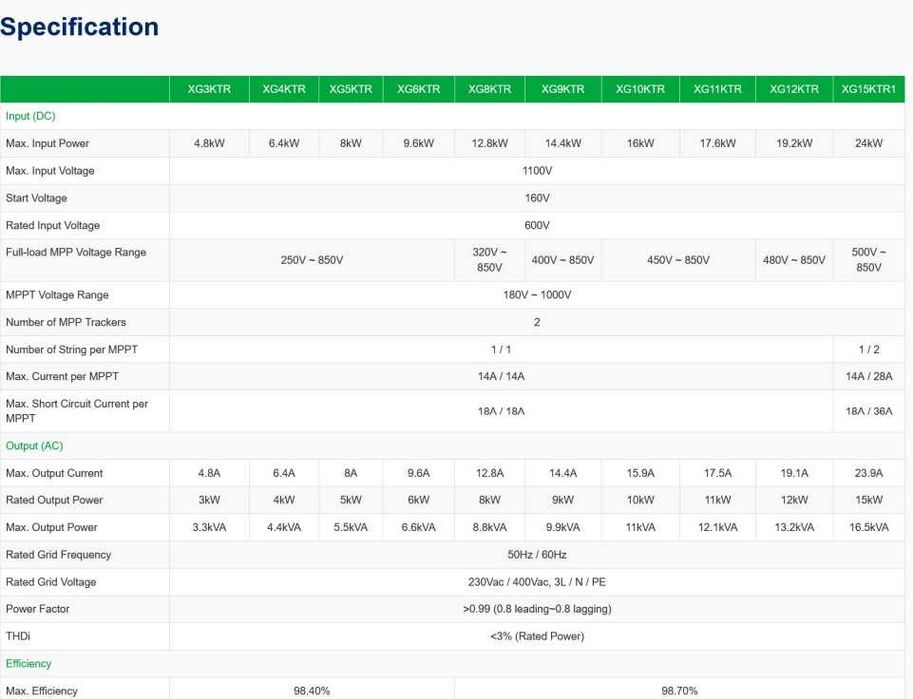Click the 14A / 28A current cell
The width and height of the screenshot is (913, 699).
pyautogui.click(x=869, y=376)
